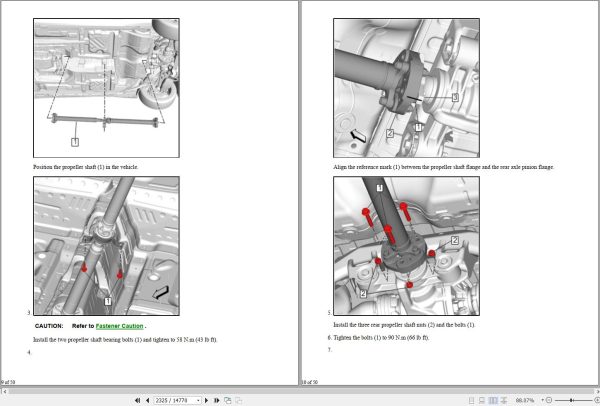This screenshot has height=406, width=600.
Task: Click the '9 of 50' page footer
Action: pos(8,382)
